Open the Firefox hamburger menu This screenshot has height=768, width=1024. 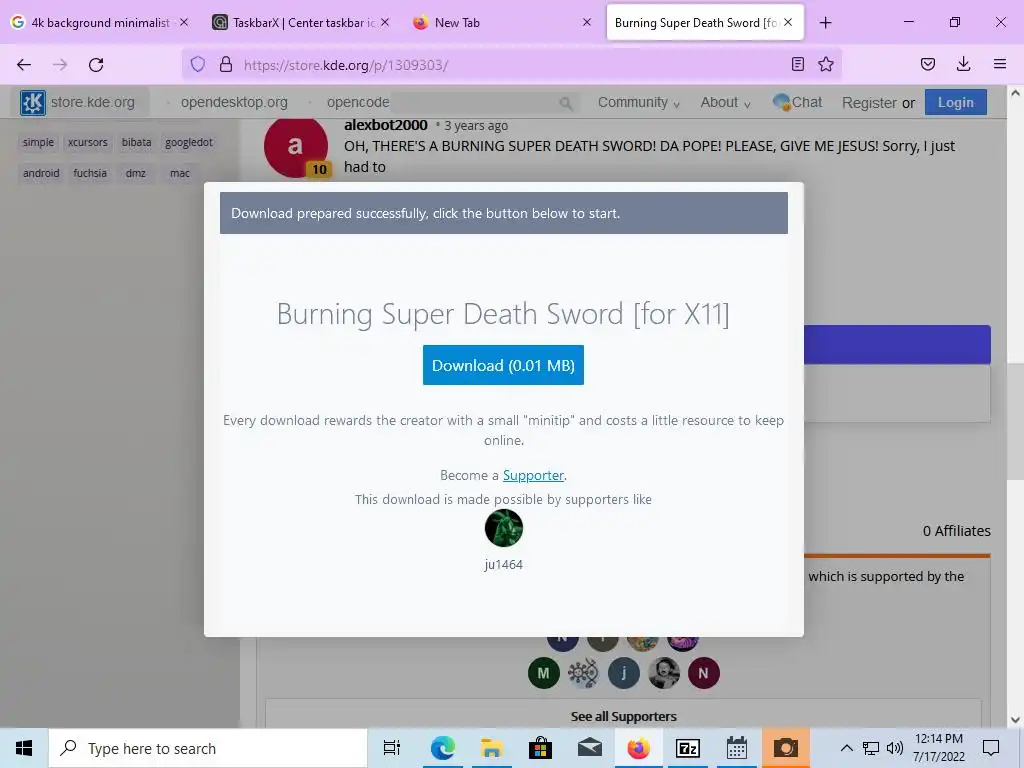tap(1000, 64)
